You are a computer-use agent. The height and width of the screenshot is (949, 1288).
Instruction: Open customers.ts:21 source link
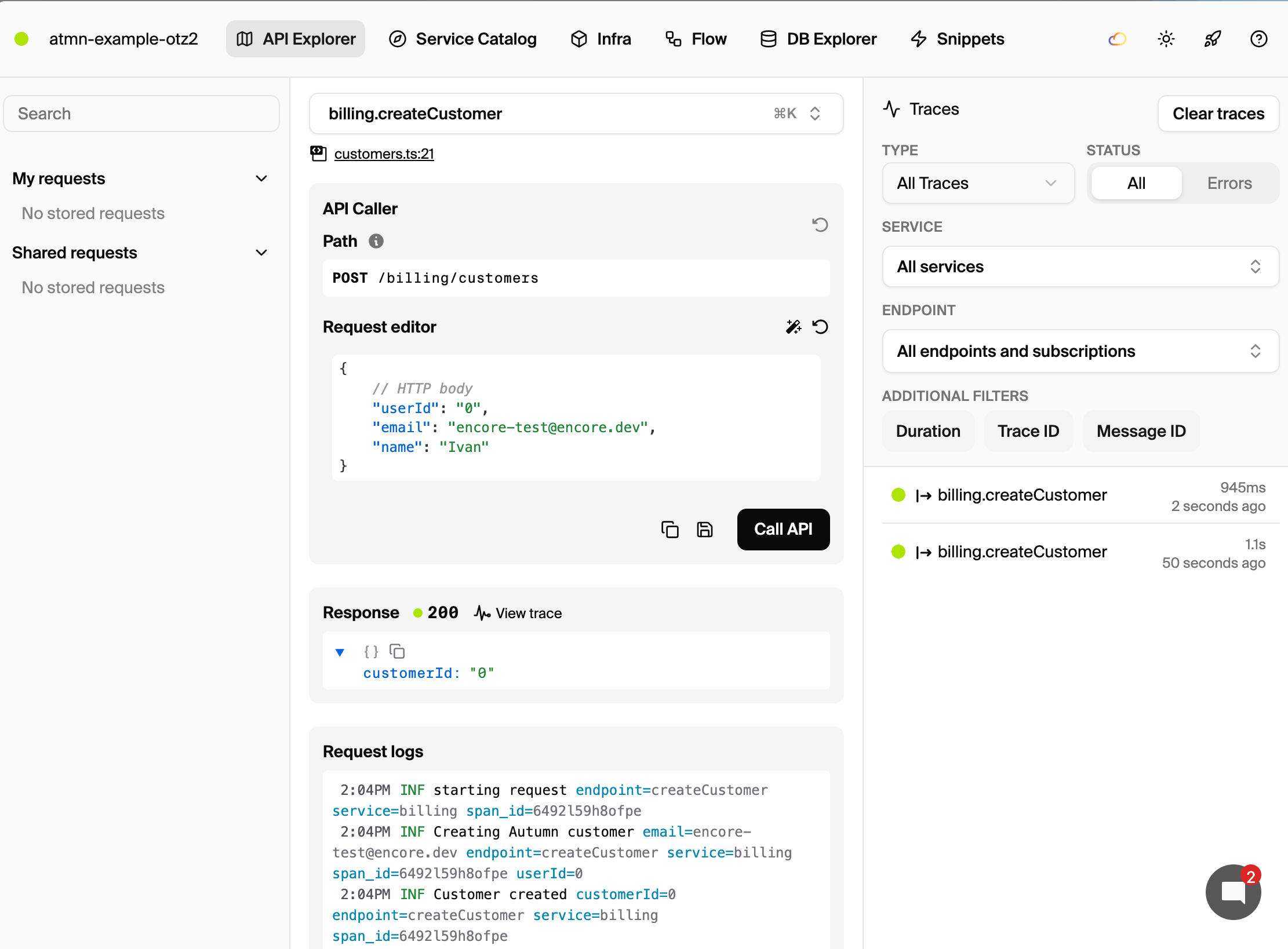[384, 154]
